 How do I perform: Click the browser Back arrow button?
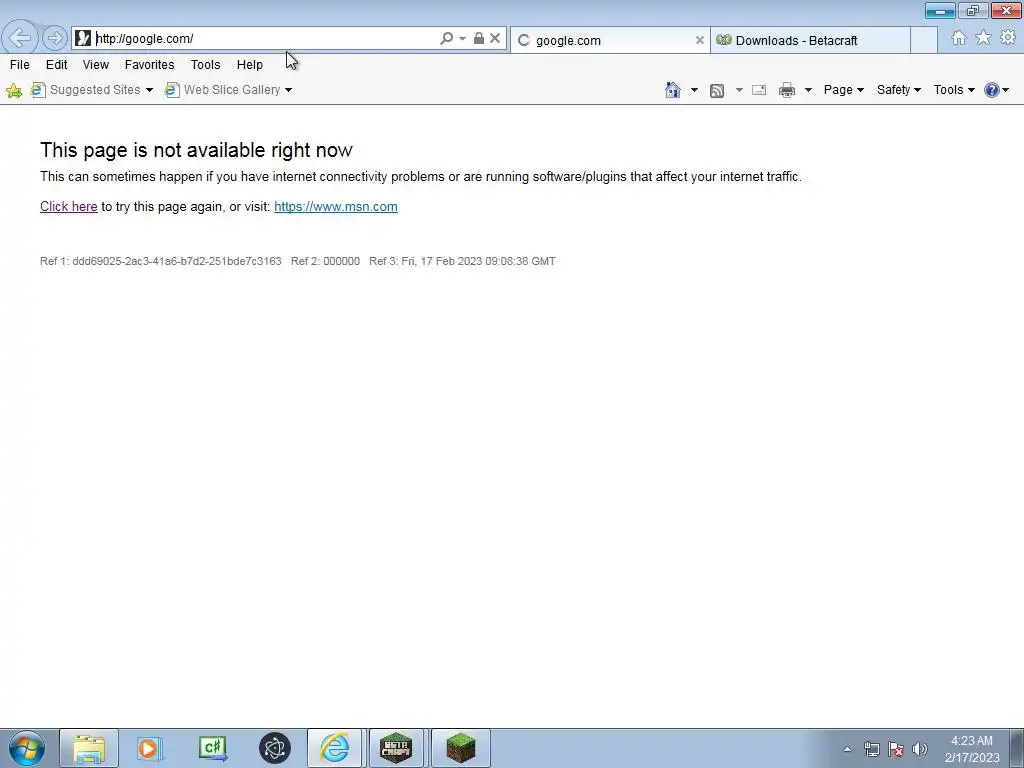coord(20,38)
